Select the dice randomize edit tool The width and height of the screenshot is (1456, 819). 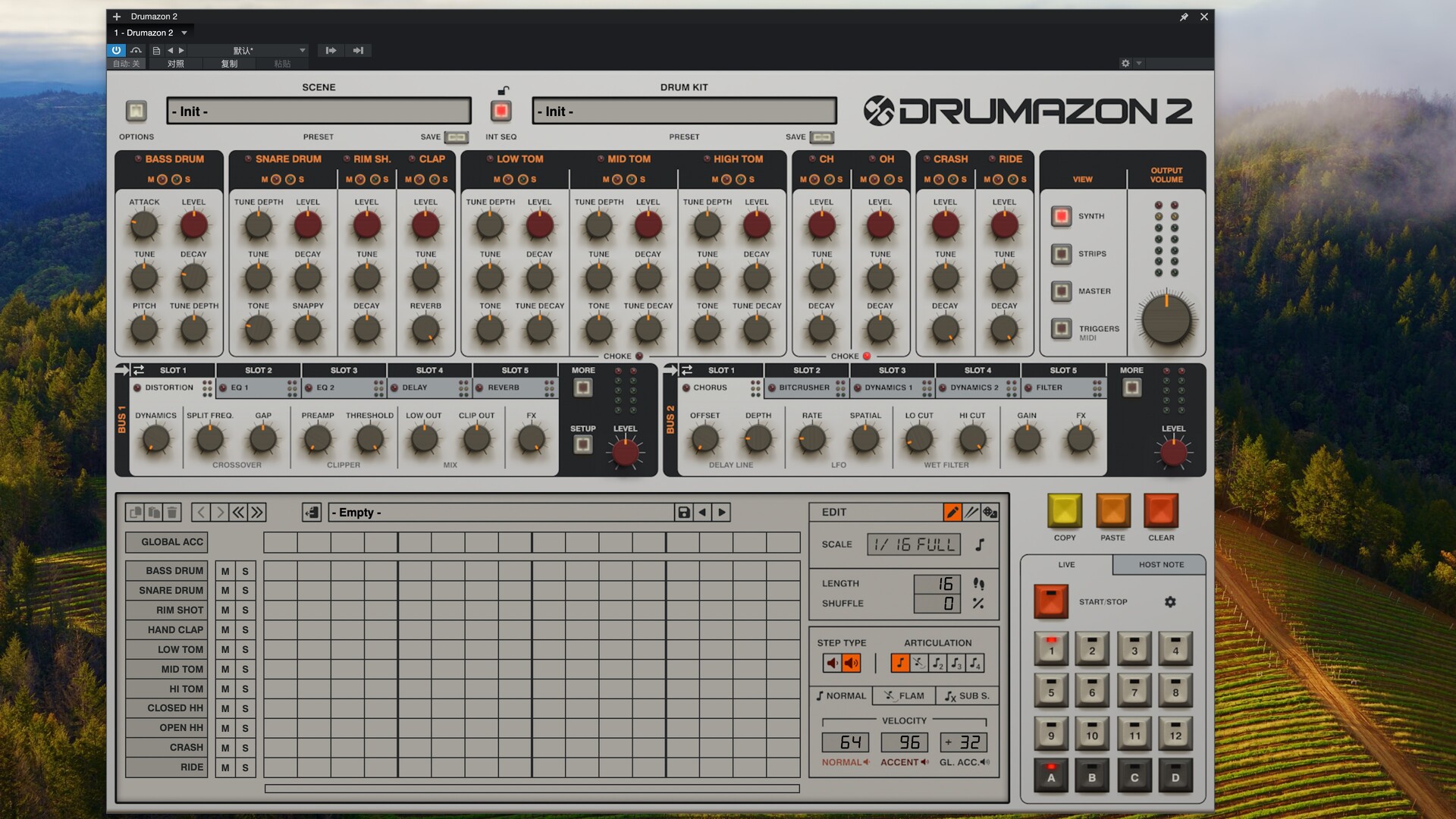(990, 513)
